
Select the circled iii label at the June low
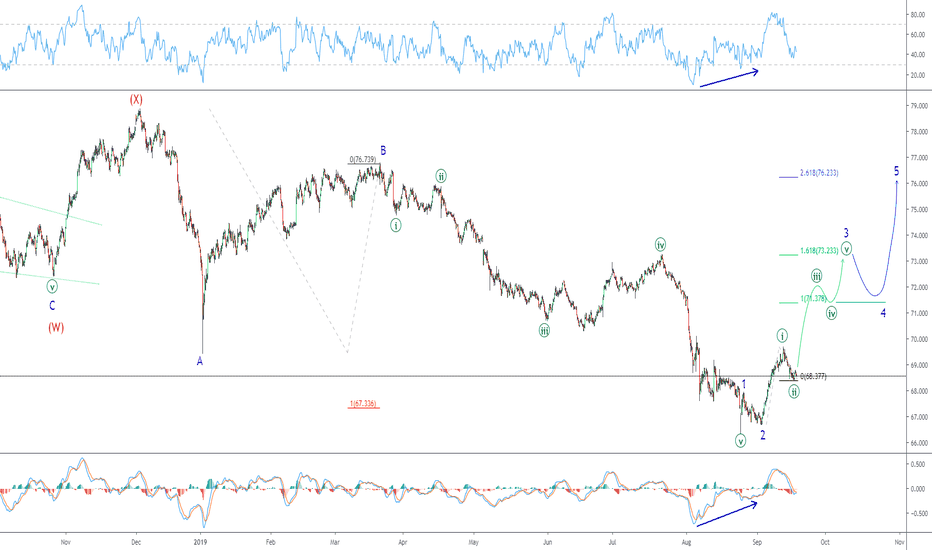pyautogui.click(x=544, y=331)
